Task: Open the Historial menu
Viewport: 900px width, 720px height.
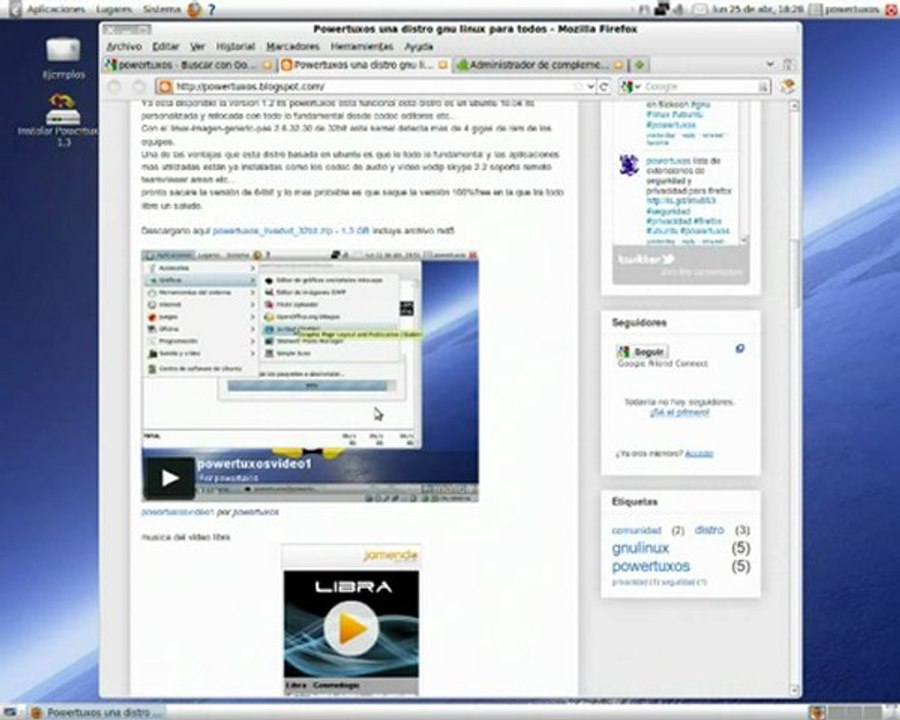Action: 235,47
